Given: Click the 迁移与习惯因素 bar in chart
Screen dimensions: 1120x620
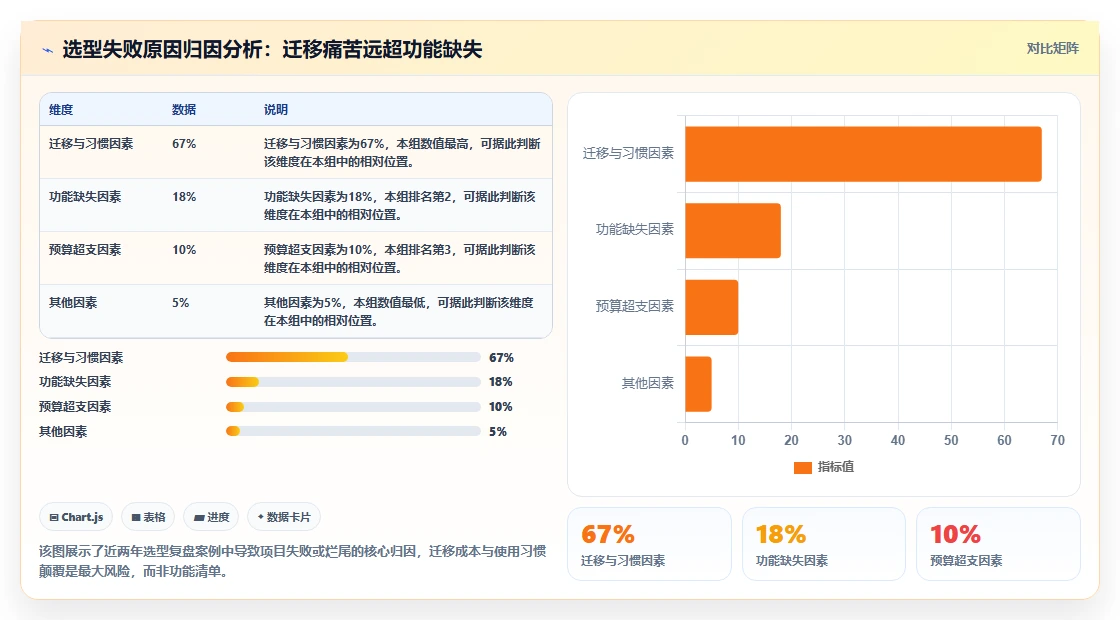Looking at the screenshot, I should click(863, 154).
